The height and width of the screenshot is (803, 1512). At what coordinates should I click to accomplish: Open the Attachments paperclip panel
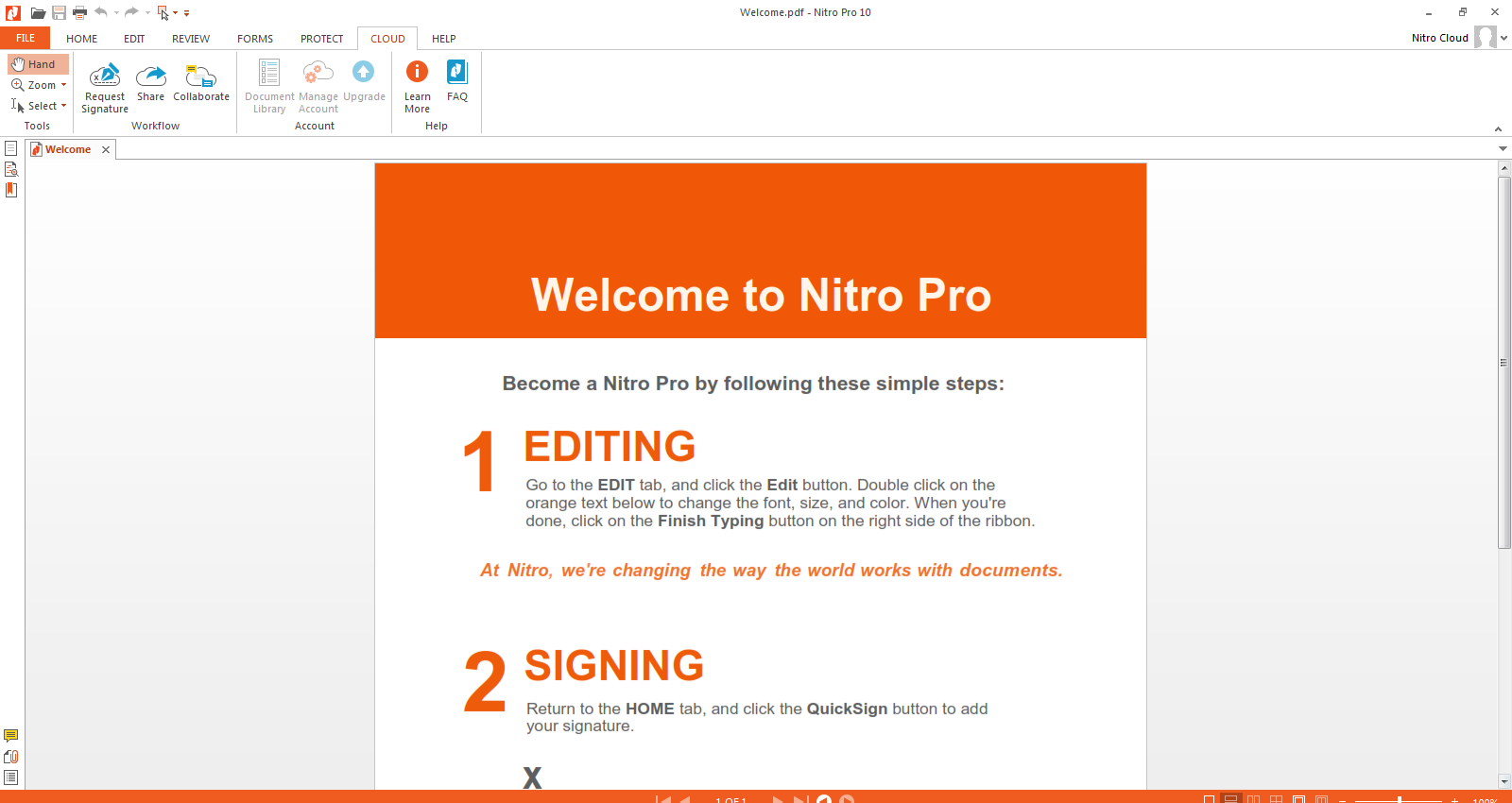click(11, 757)
